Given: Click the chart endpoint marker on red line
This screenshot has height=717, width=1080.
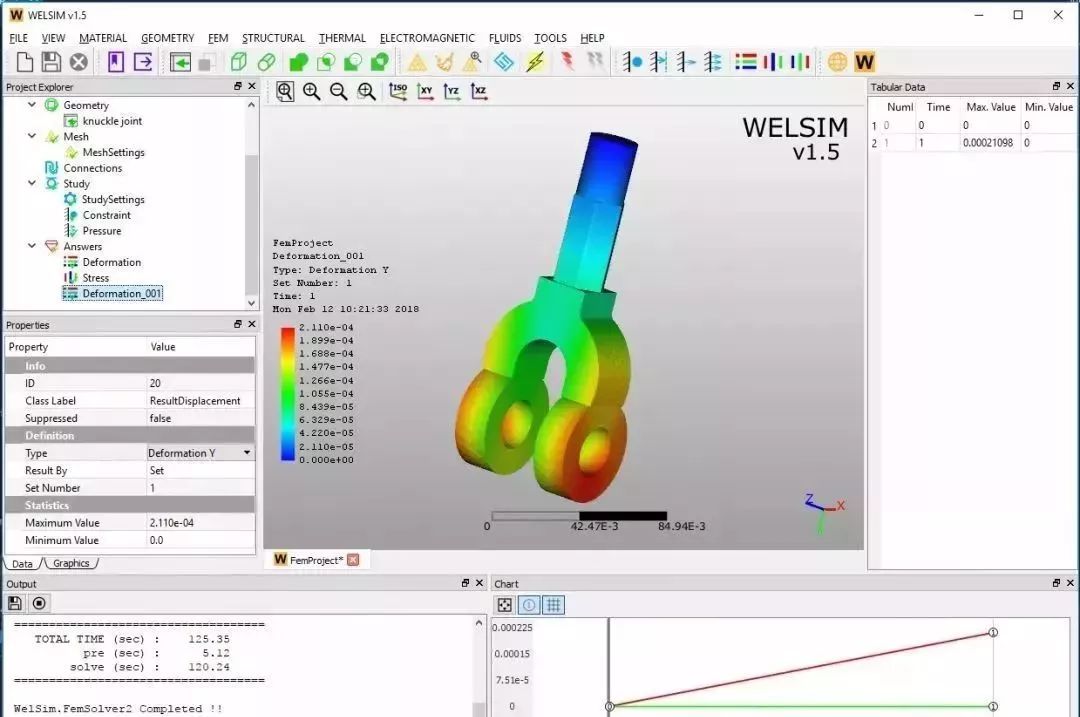Looking at the screenshot, I should [993, 632].
